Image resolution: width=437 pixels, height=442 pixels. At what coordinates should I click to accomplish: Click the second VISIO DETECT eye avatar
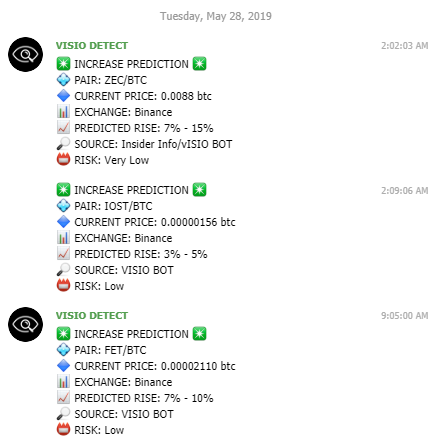[x=25, y=324]
